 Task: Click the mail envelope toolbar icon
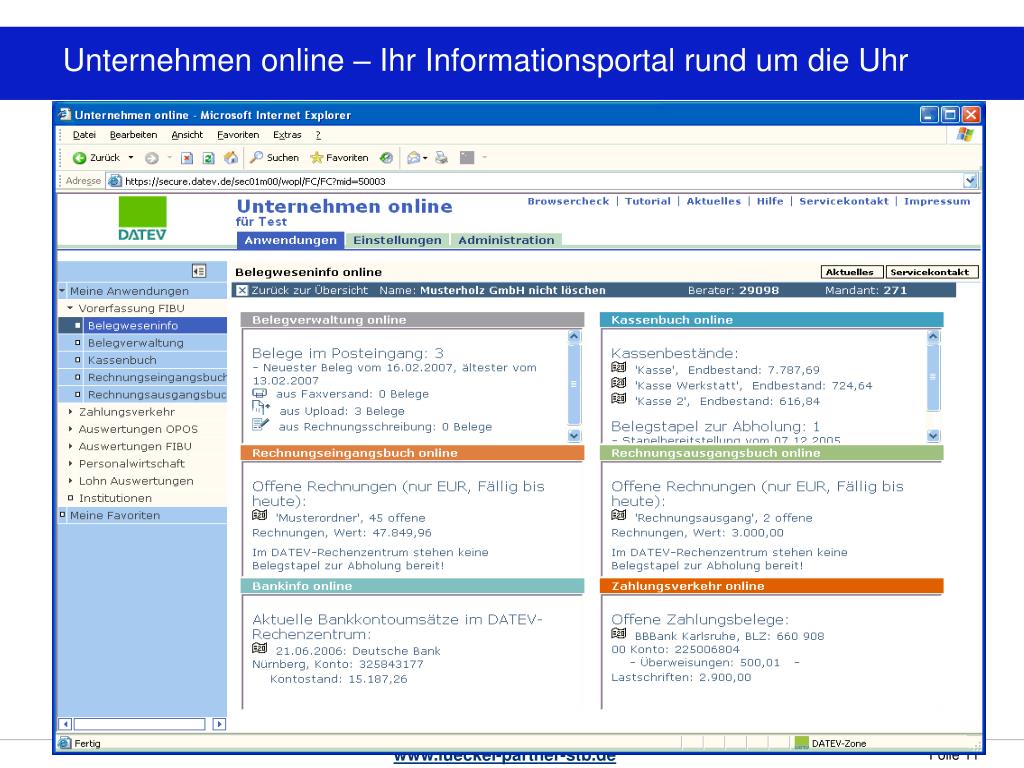tap(413, 158)
